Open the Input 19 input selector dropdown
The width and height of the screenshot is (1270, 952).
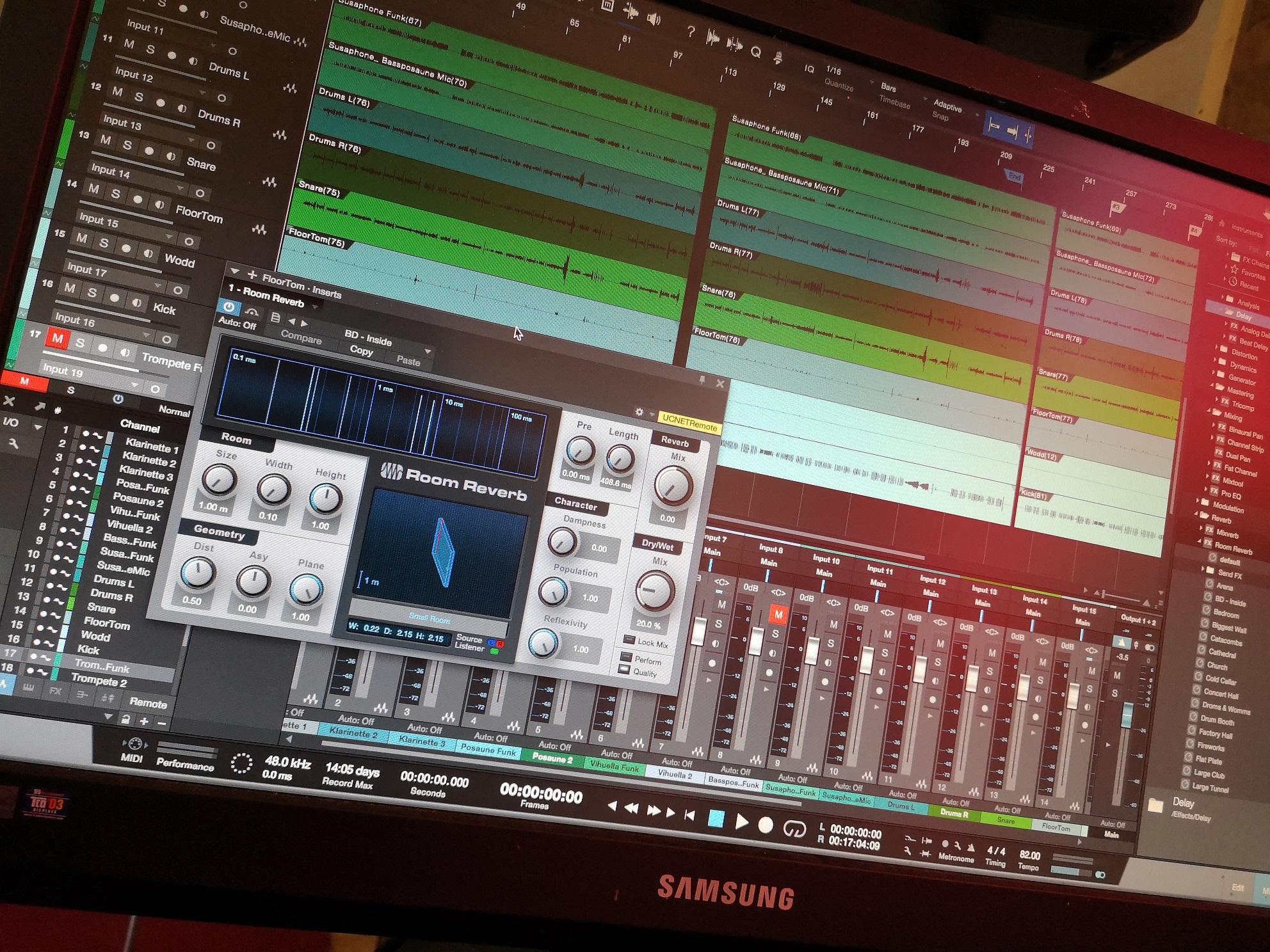(x=134, y=385)
